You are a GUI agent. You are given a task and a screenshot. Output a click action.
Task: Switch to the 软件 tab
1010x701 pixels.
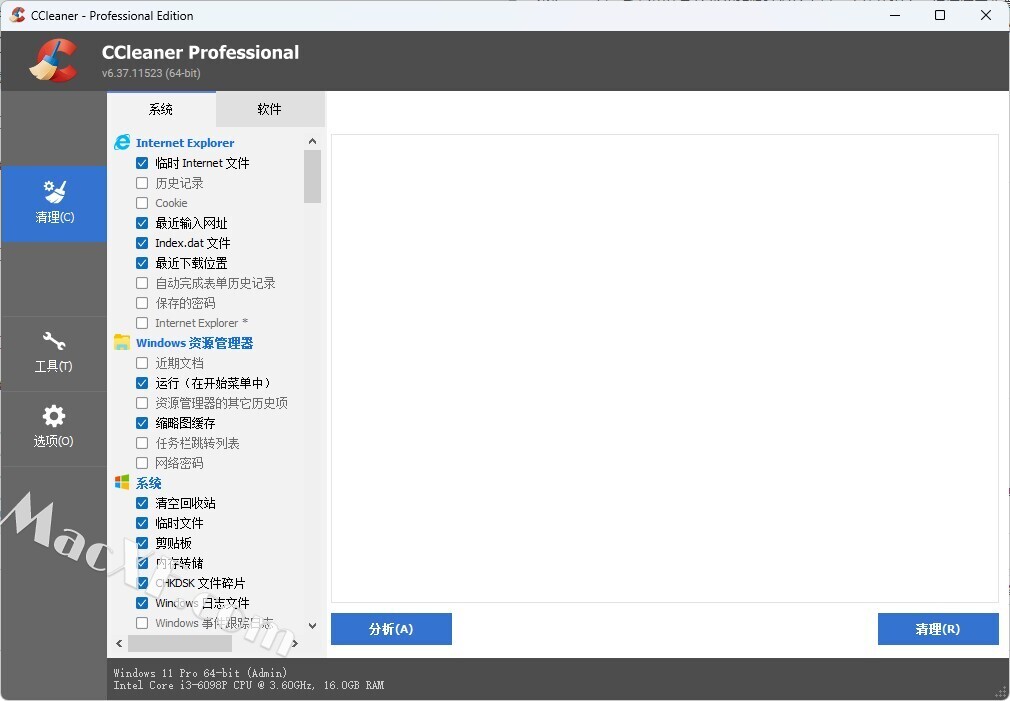[270, 109]
